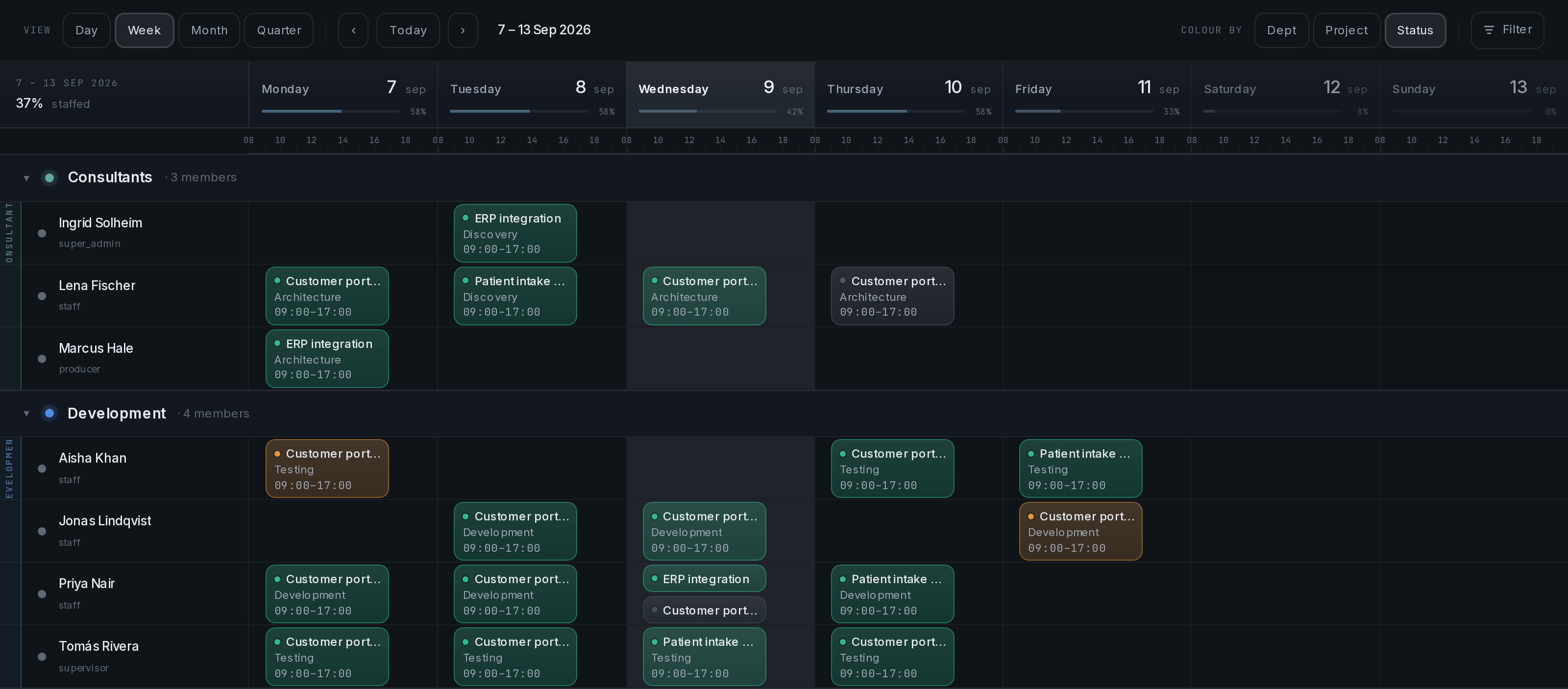Open Marcus Hale's Monday ERP integration shift
Image resolution: width=1568 pixels, height=689 pixels.
click(327, 359)
